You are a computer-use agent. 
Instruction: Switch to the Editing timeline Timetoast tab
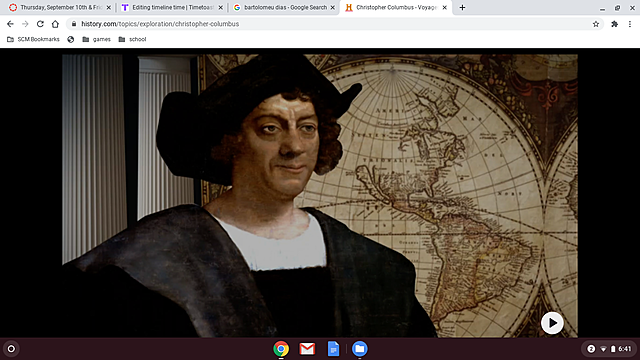(172, 7)
